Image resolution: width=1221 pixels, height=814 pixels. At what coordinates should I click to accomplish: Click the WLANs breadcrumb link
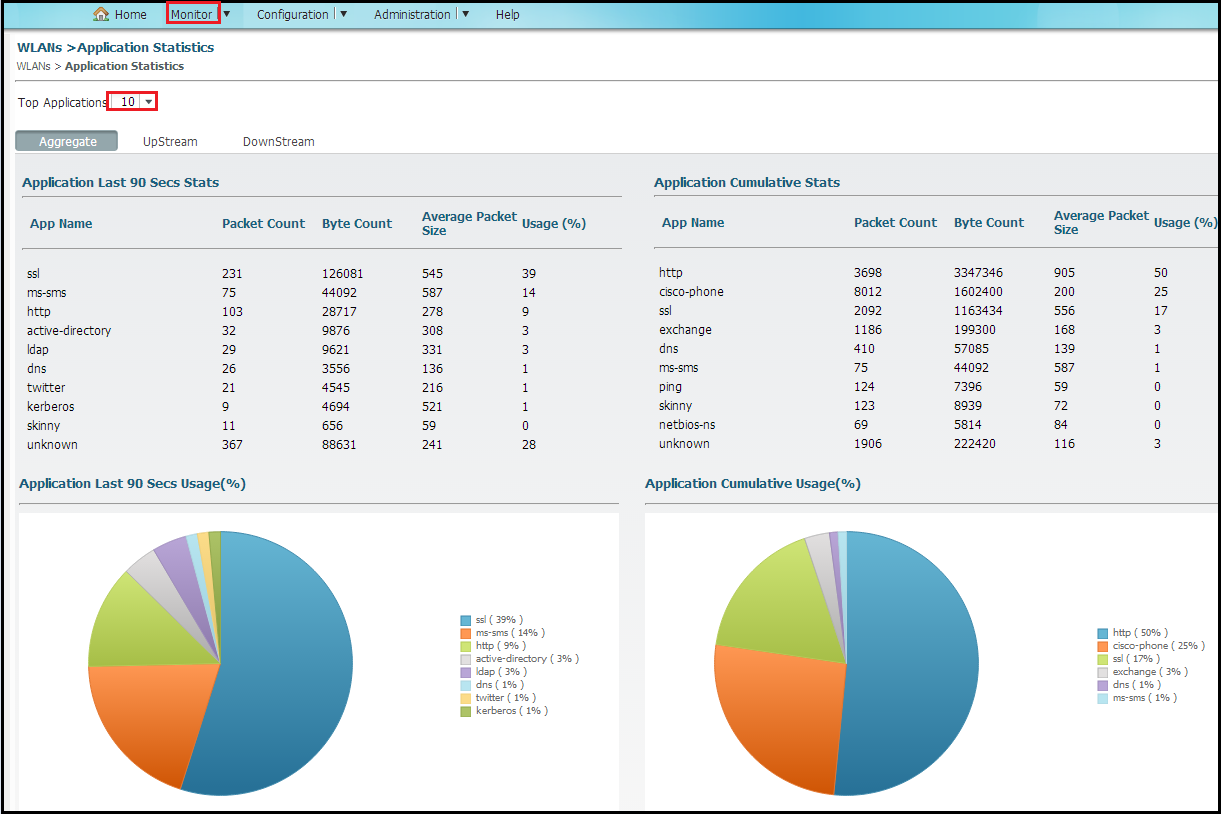point(33,66)
